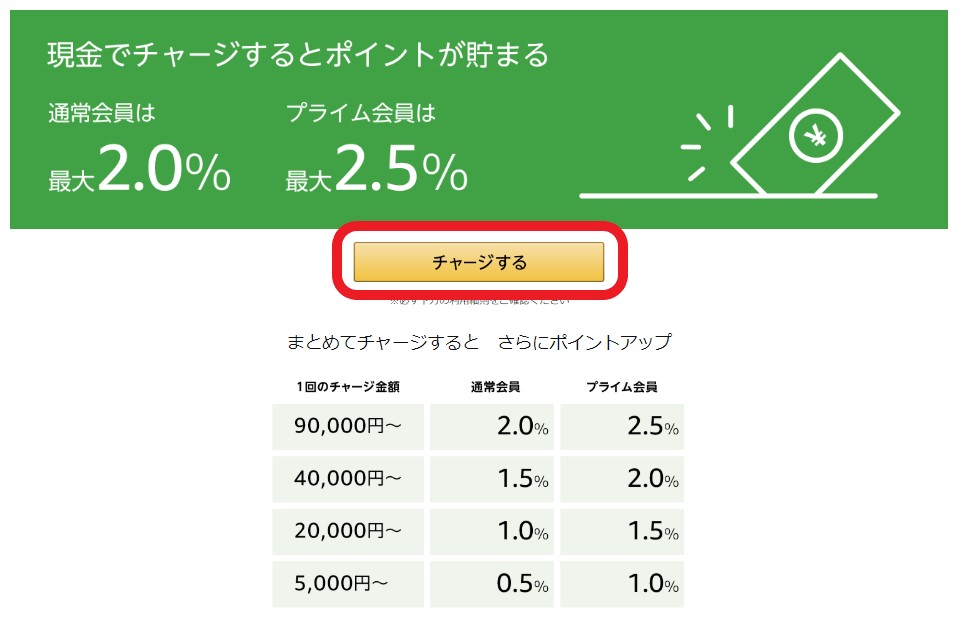Image resolution: width=962 pixels, height=618 pixels.
Task: Click the heading まとめてチャージするとさらにポイントアップ
Action: pos(481,341)
